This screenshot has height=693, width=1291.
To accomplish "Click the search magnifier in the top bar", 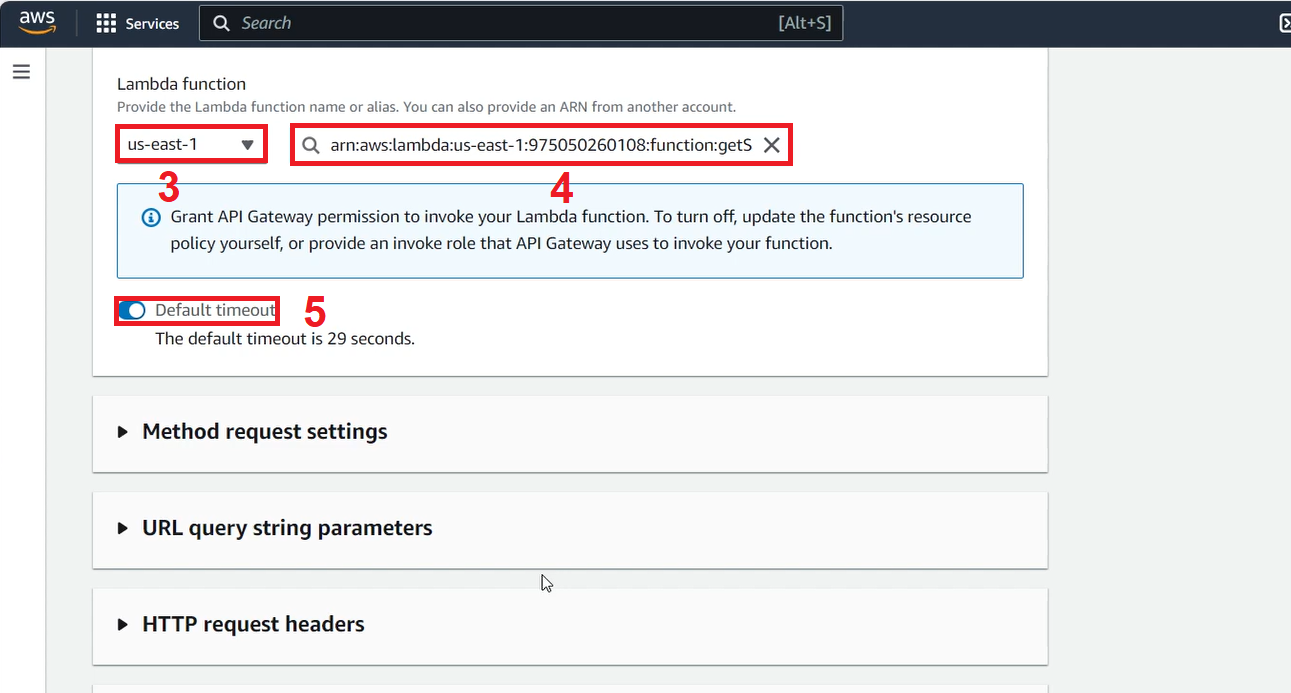I will click(x=221, y=22).
